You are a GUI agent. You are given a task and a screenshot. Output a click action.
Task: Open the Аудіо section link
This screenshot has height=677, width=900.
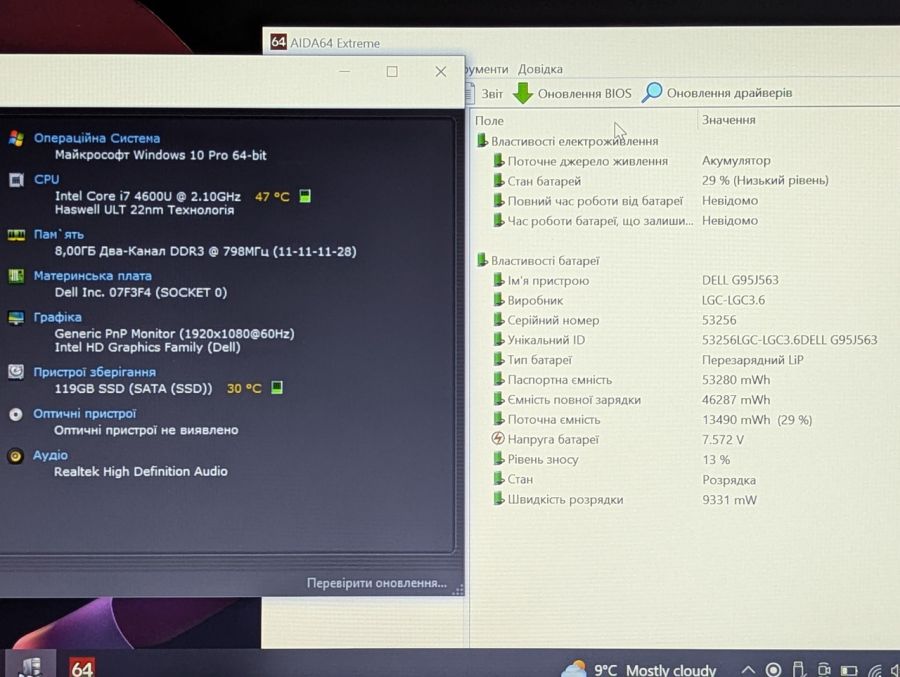[x=50, y=455]
